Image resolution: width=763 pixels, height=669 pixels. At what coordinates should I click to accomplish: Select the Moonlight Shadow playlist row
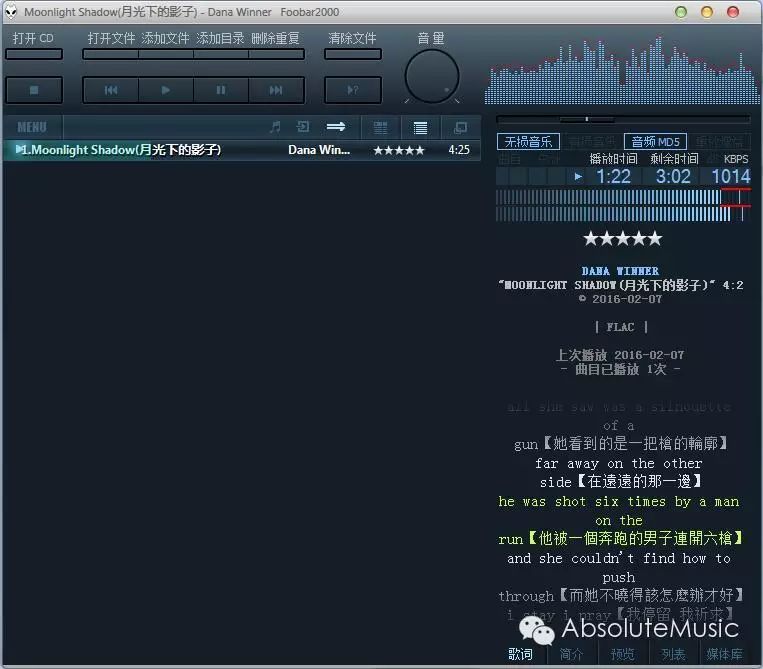pyautogui.click(x=242, y=150)
